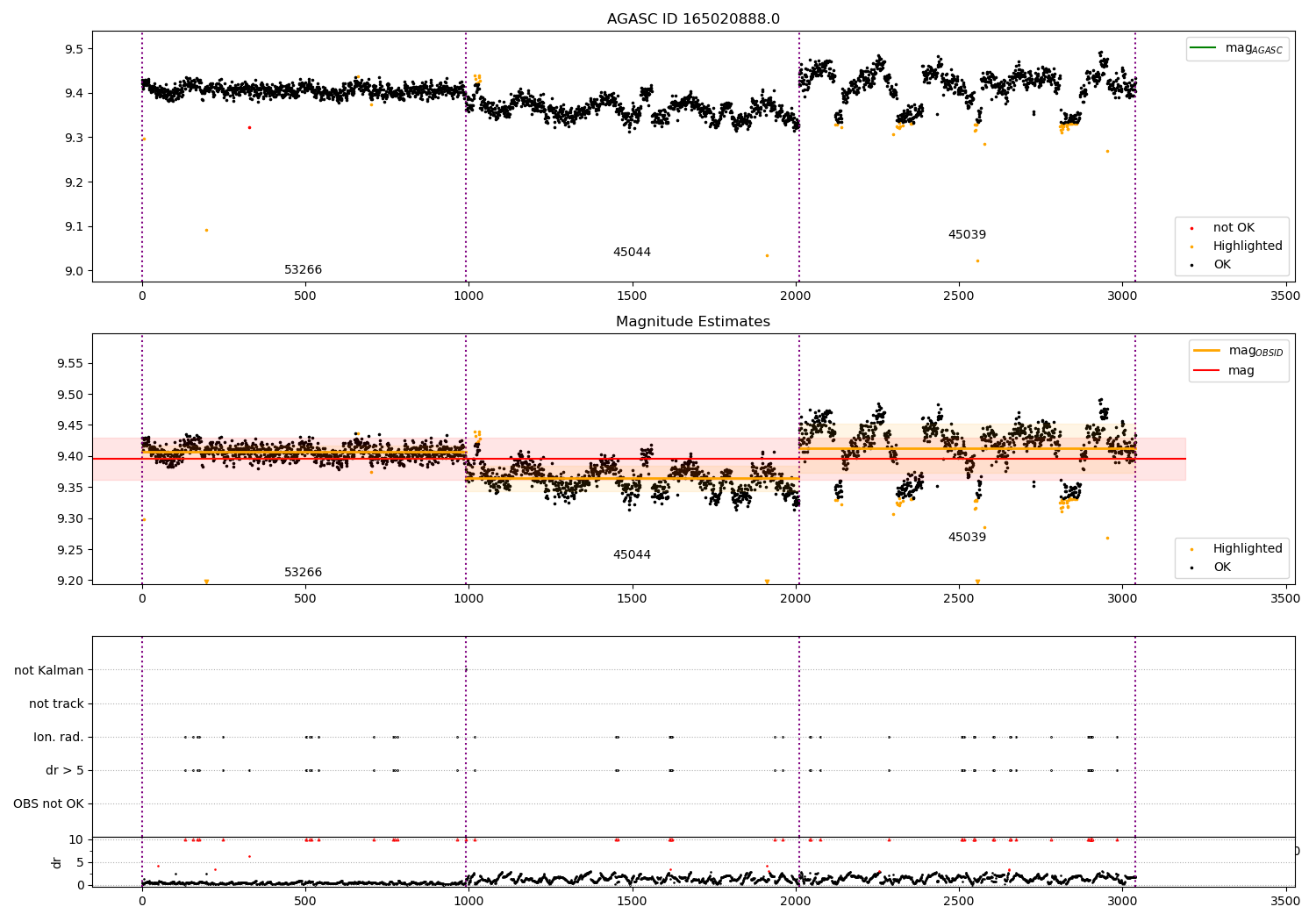Click y-axis tick 9.3 in AGASC ID plot
The height and width of the screenshot is (921, 1316).
click(74, 138)
